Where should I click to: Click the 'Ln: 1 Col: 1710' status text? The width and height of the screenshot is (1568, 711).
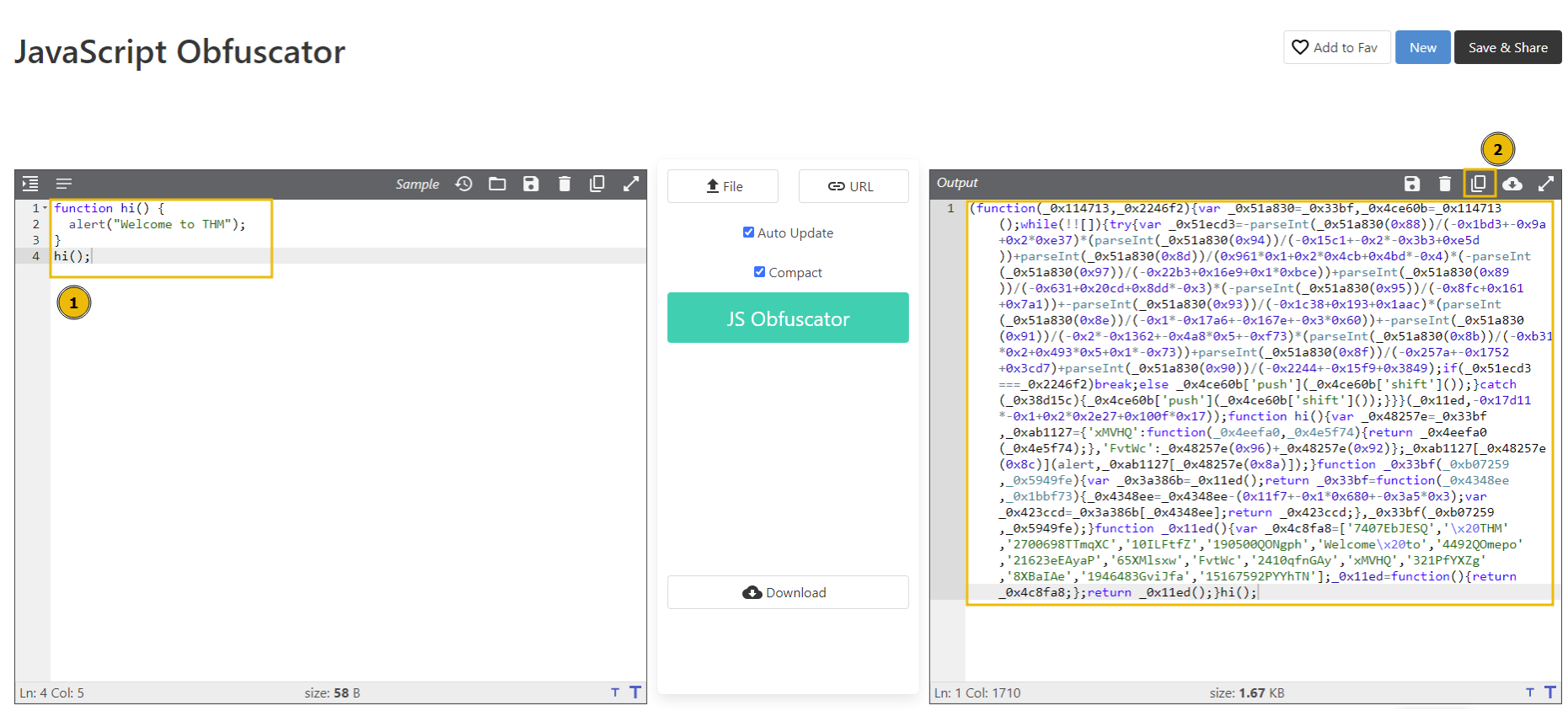click(x=977, y=692)
